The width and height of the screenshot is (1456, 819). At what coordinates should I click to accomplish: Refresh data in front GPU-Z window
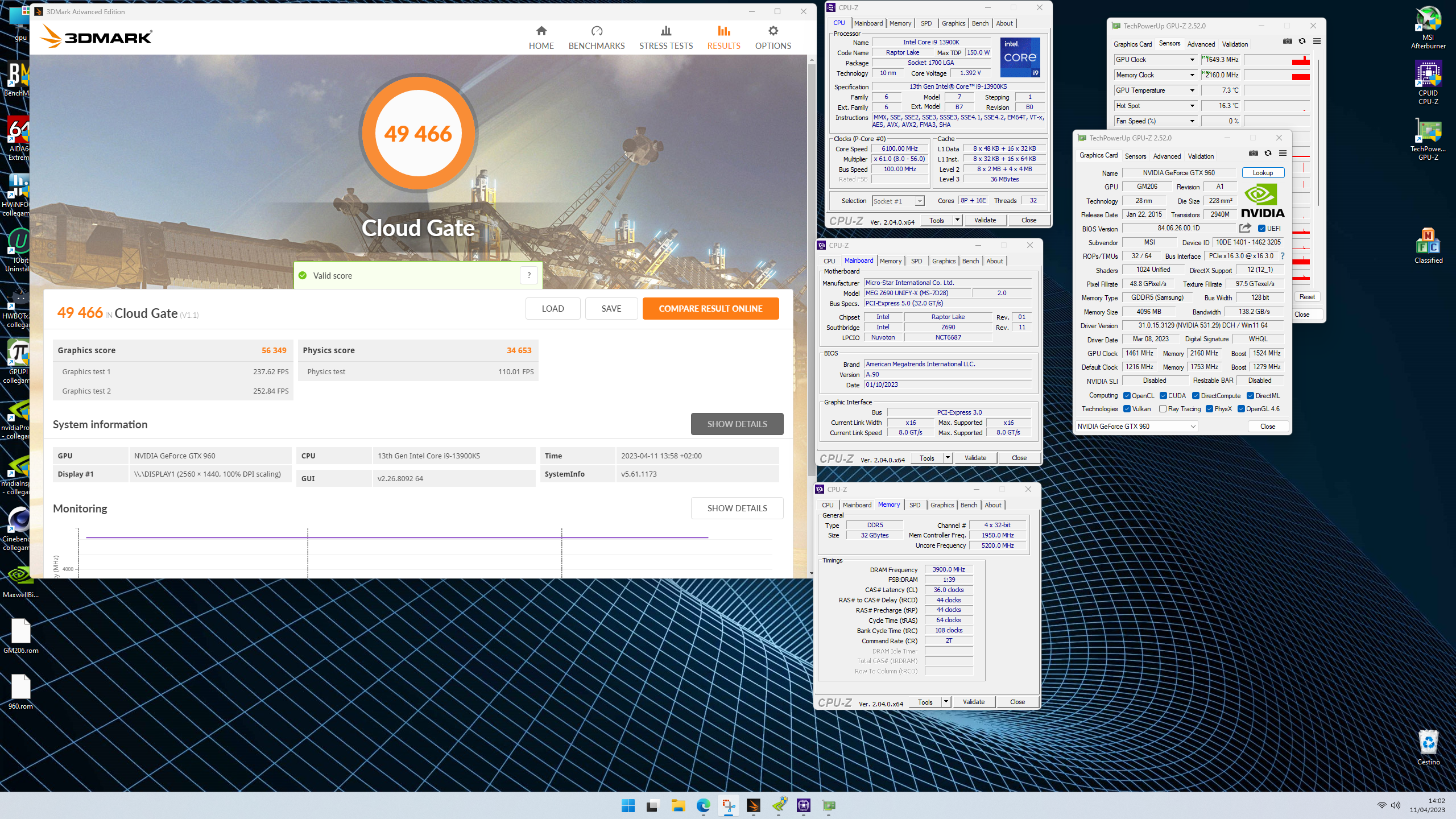pos(1268,153)
